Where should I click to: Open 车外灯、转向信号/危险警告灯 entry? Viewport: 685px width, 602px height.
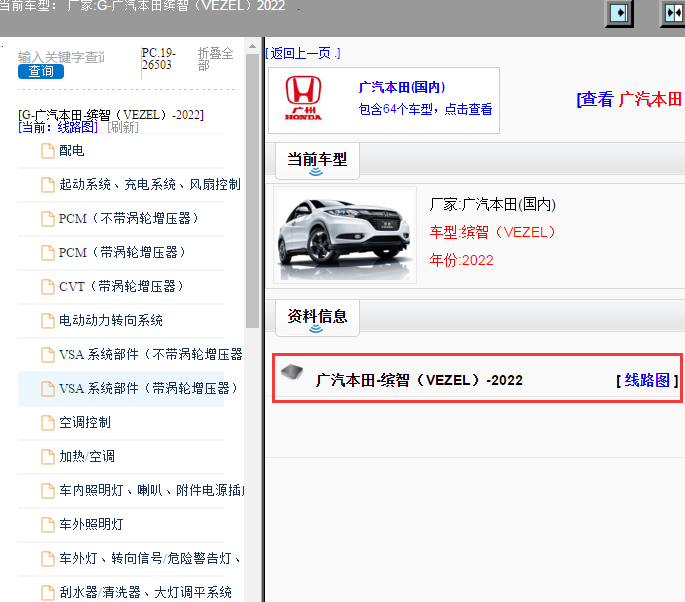(150, 558)
